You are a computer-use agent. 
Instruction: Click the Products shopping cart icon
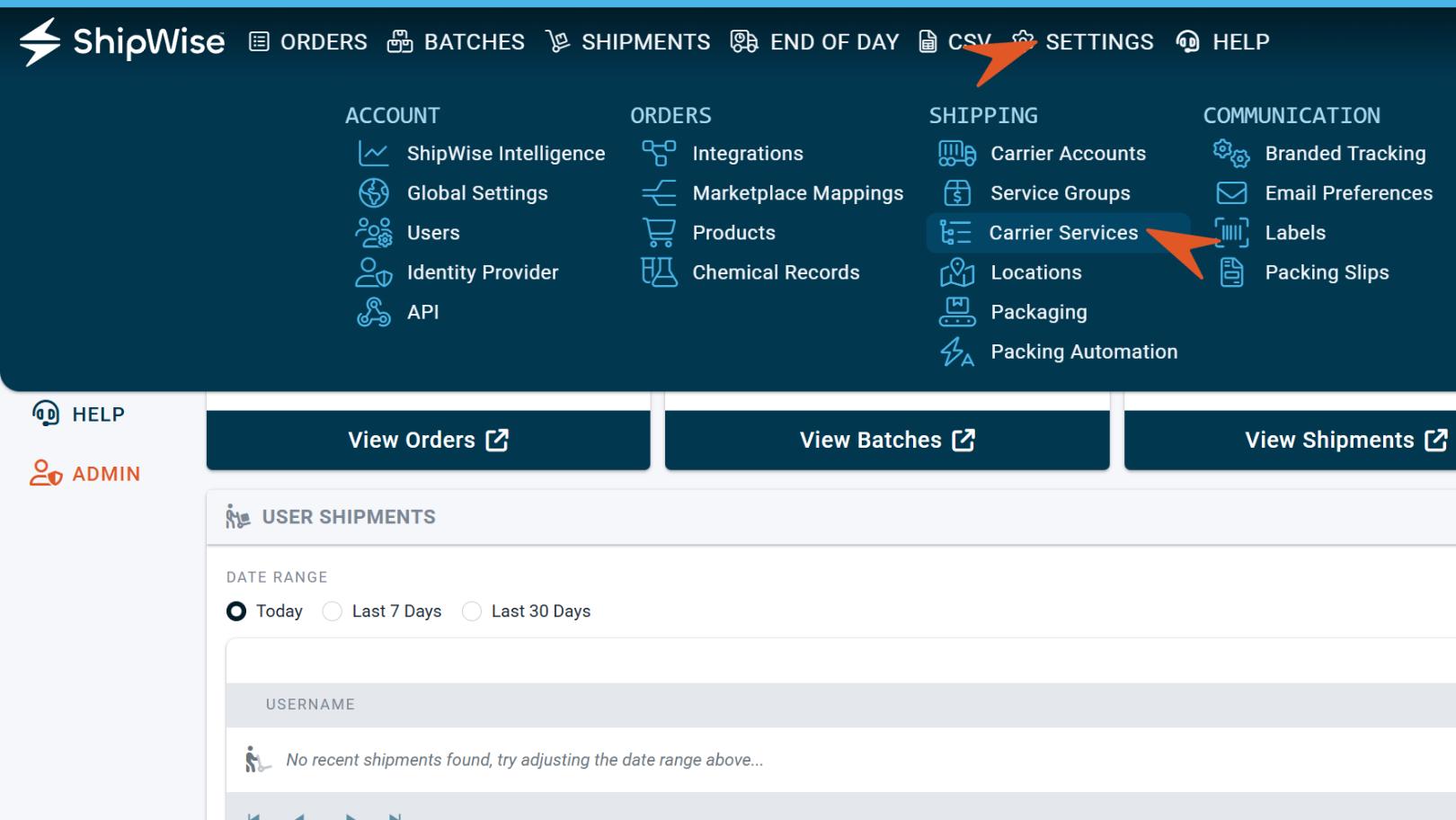(659, 233)
